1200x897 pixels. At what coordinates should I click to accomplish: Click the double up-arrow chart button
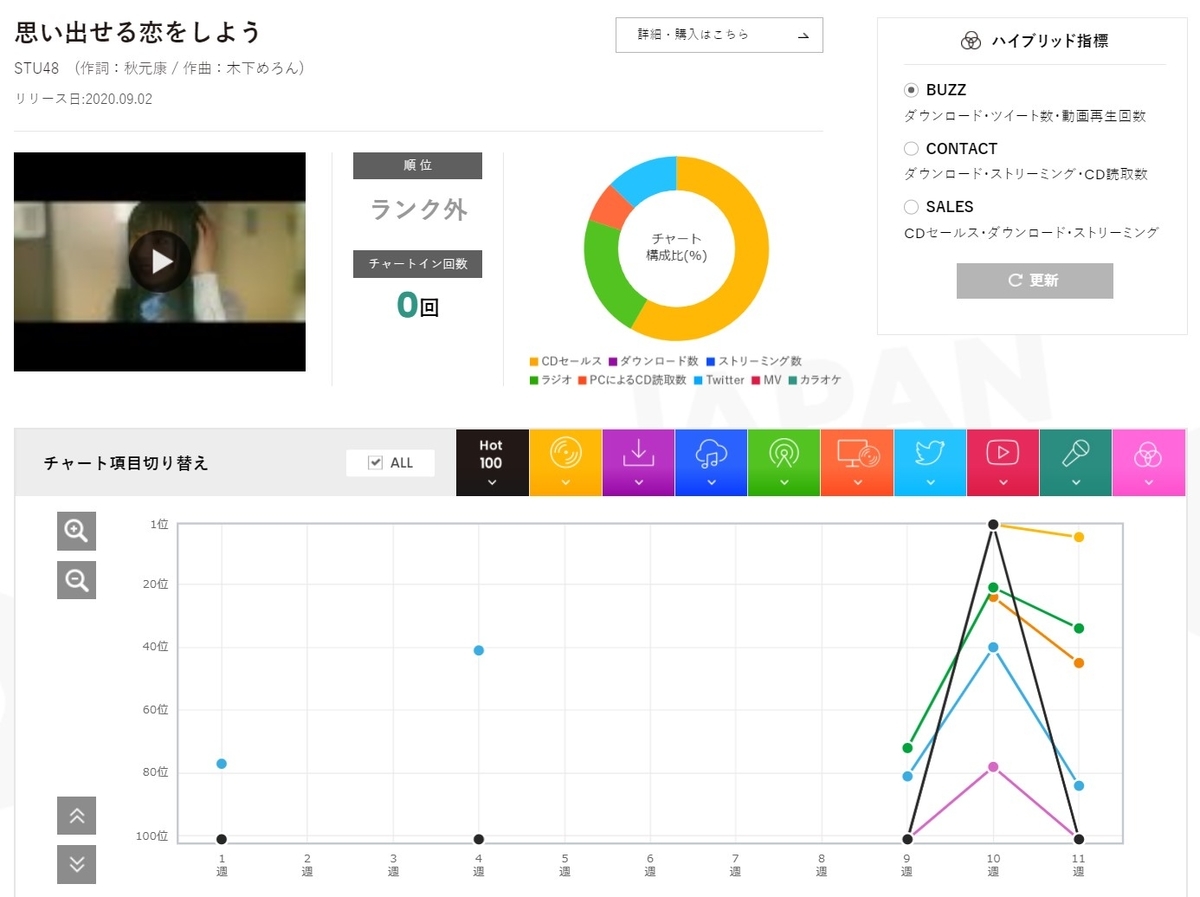click(x=77, y=816)
